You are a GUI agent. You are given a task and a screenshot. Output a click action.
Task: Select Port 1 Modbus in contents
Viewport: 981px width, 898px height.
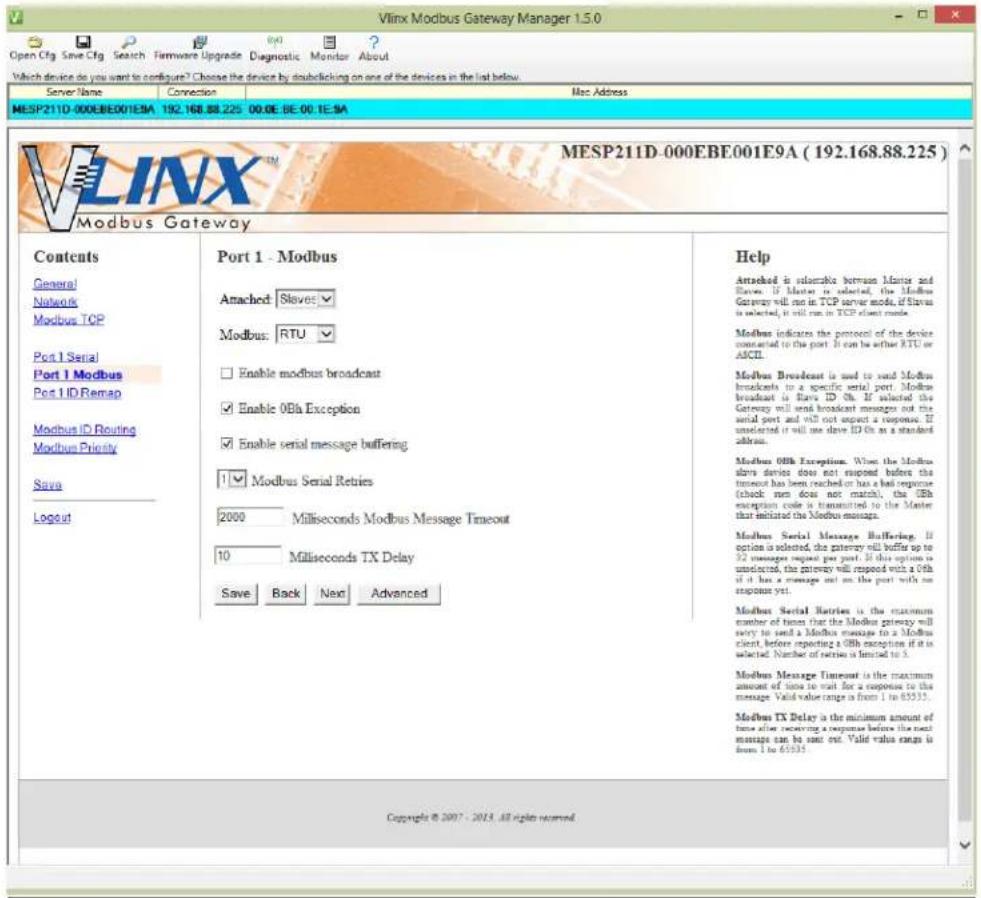click(x=78, y=375)
